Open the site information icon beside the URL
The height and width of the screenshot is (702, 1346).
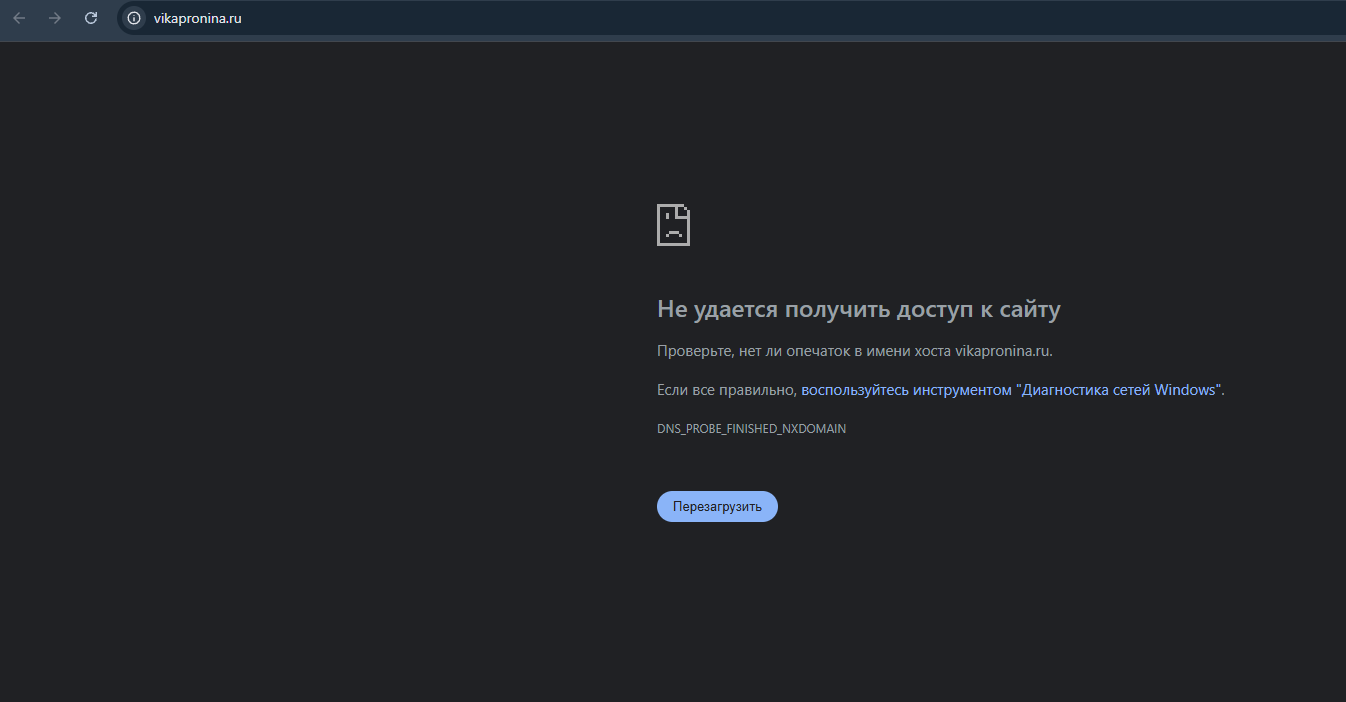tap(133, 18)
